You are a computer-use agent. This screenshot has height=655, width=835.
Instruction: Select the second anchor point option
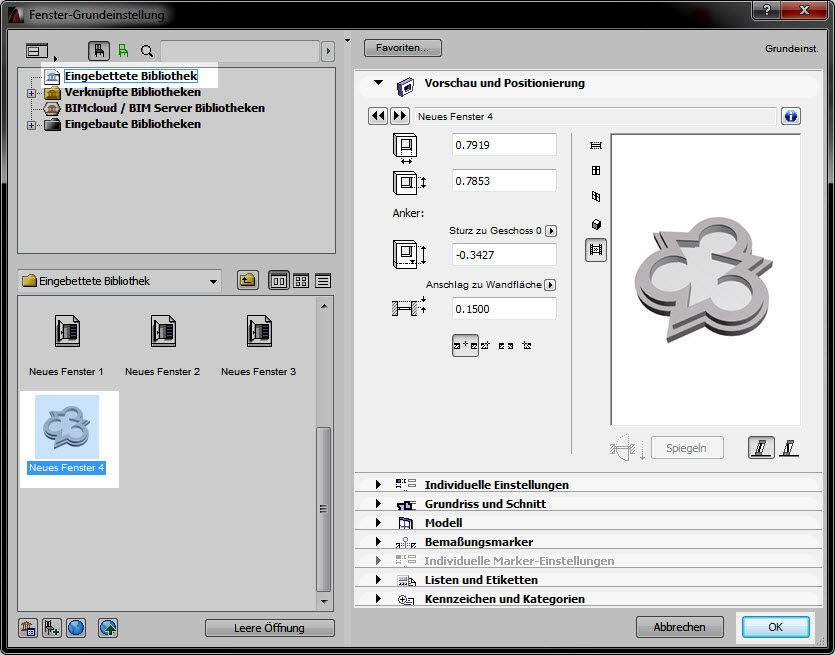(485, 346)
